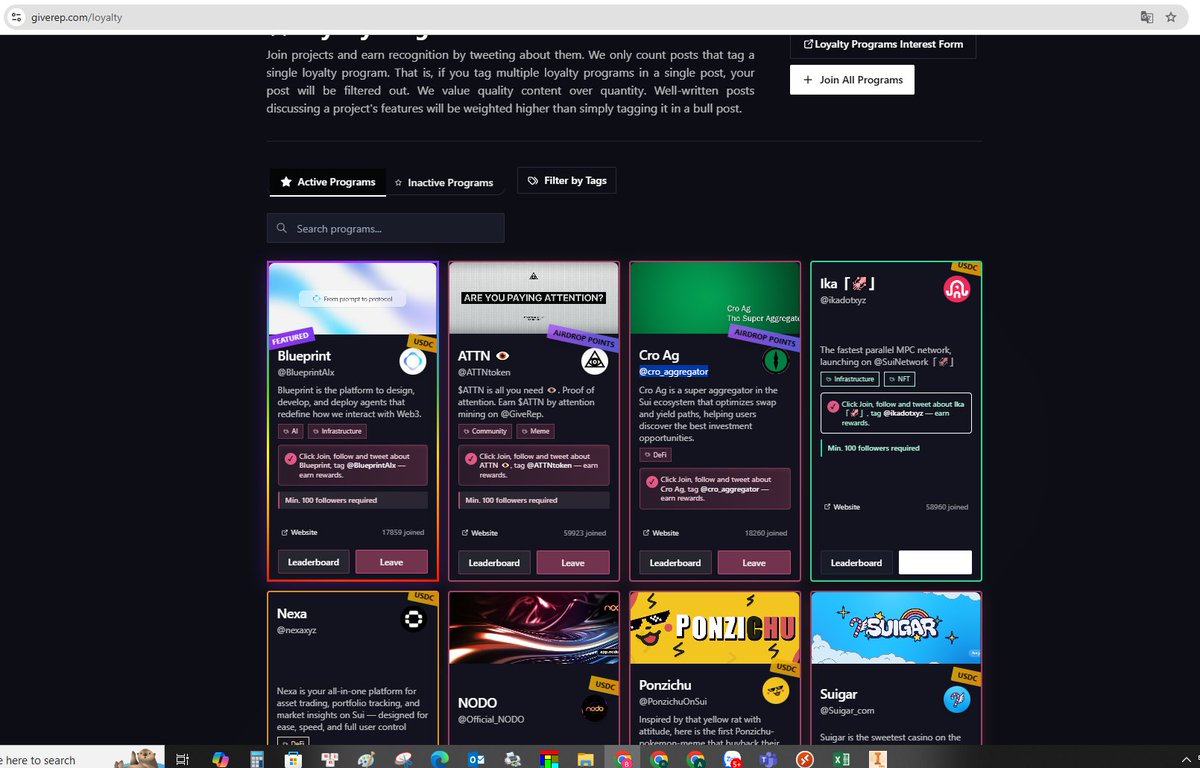This screenshot has height=768, width=1200.
Task: Open the Filter by Tags dropdown
Action: (567, 180)
